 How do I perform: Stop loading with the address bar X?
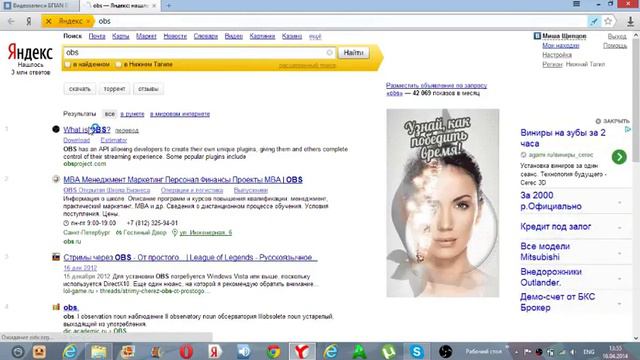tap(49, 21)
